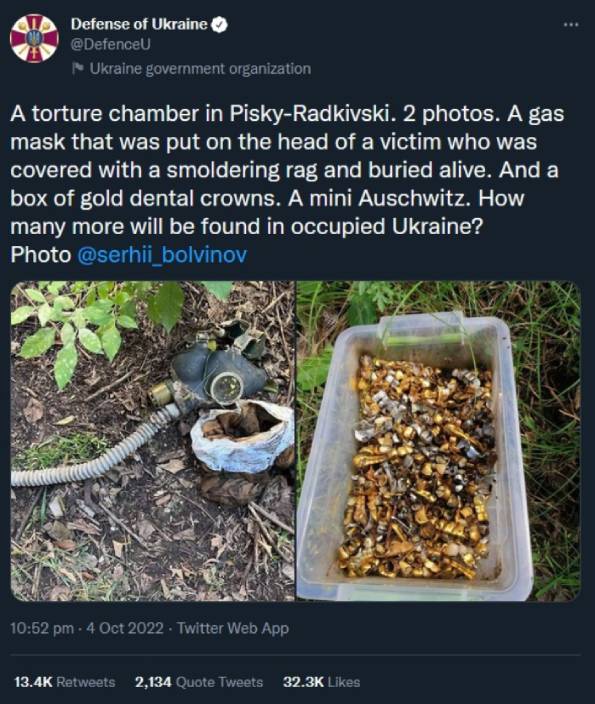This screenshot has height=704, width=595.
Task: Open the @DefenceU handle
Action: click(x=110, y=44)
